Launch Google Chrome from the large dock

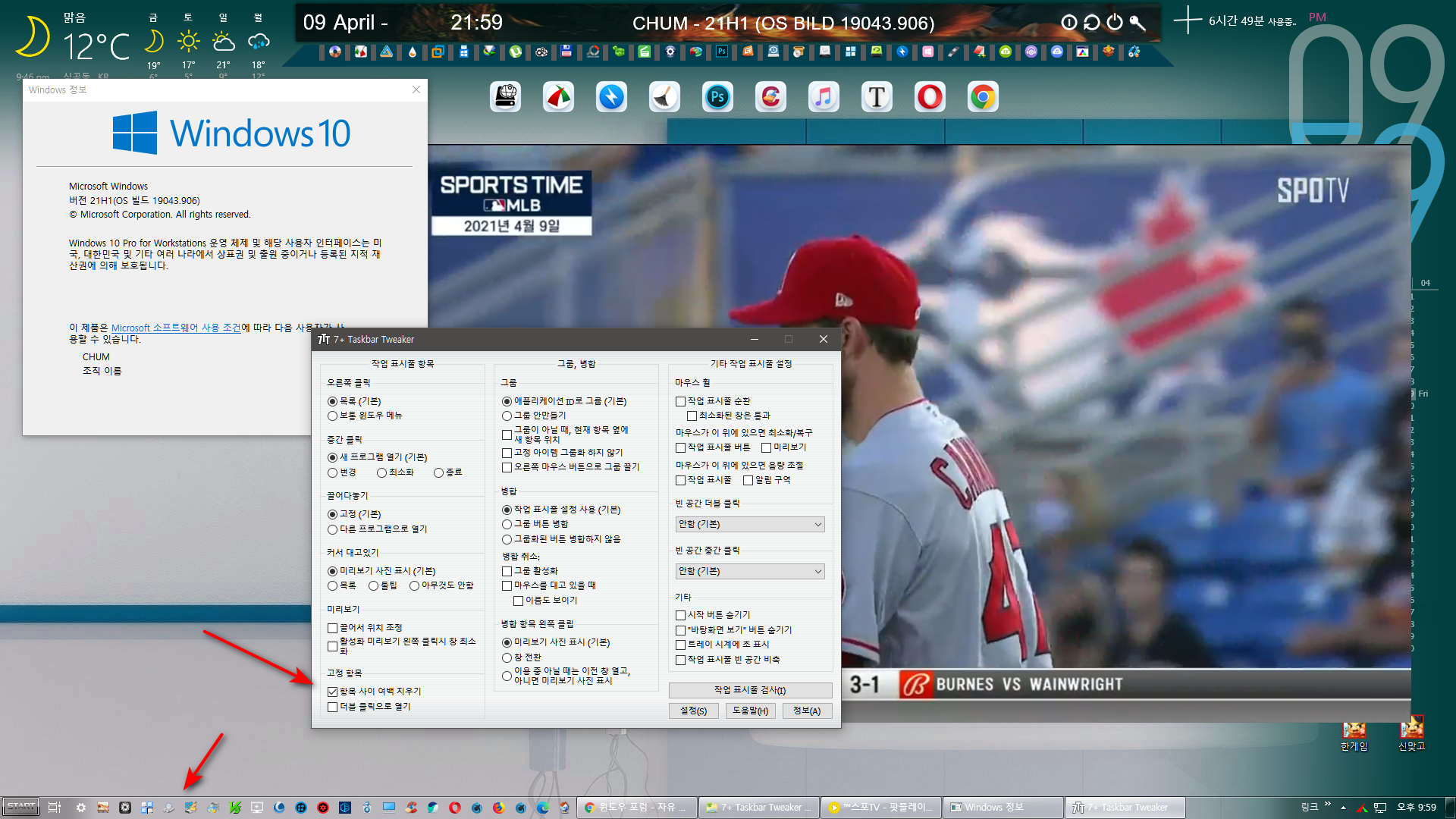(x=983, y=97)
